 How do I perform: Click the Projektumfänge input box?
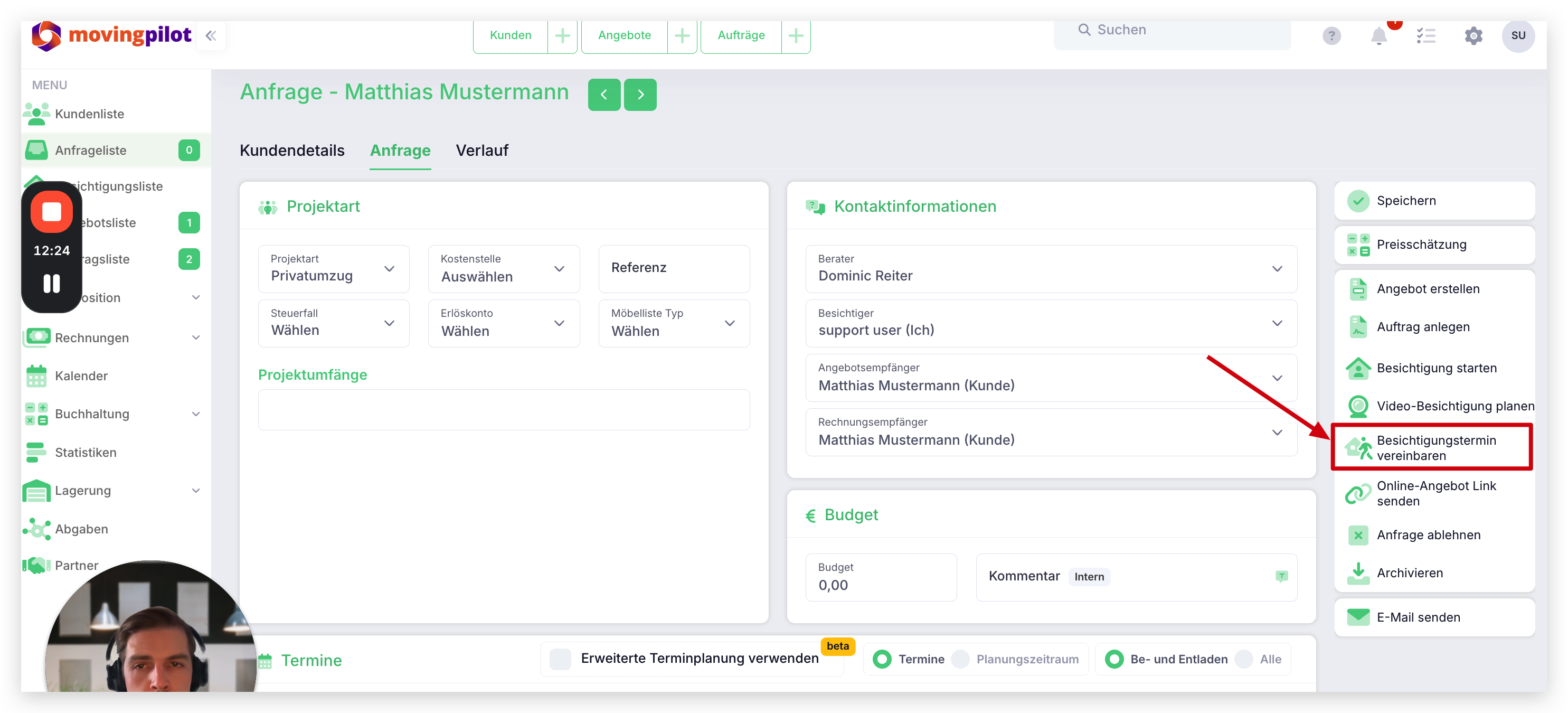click(x=503, y=410)
